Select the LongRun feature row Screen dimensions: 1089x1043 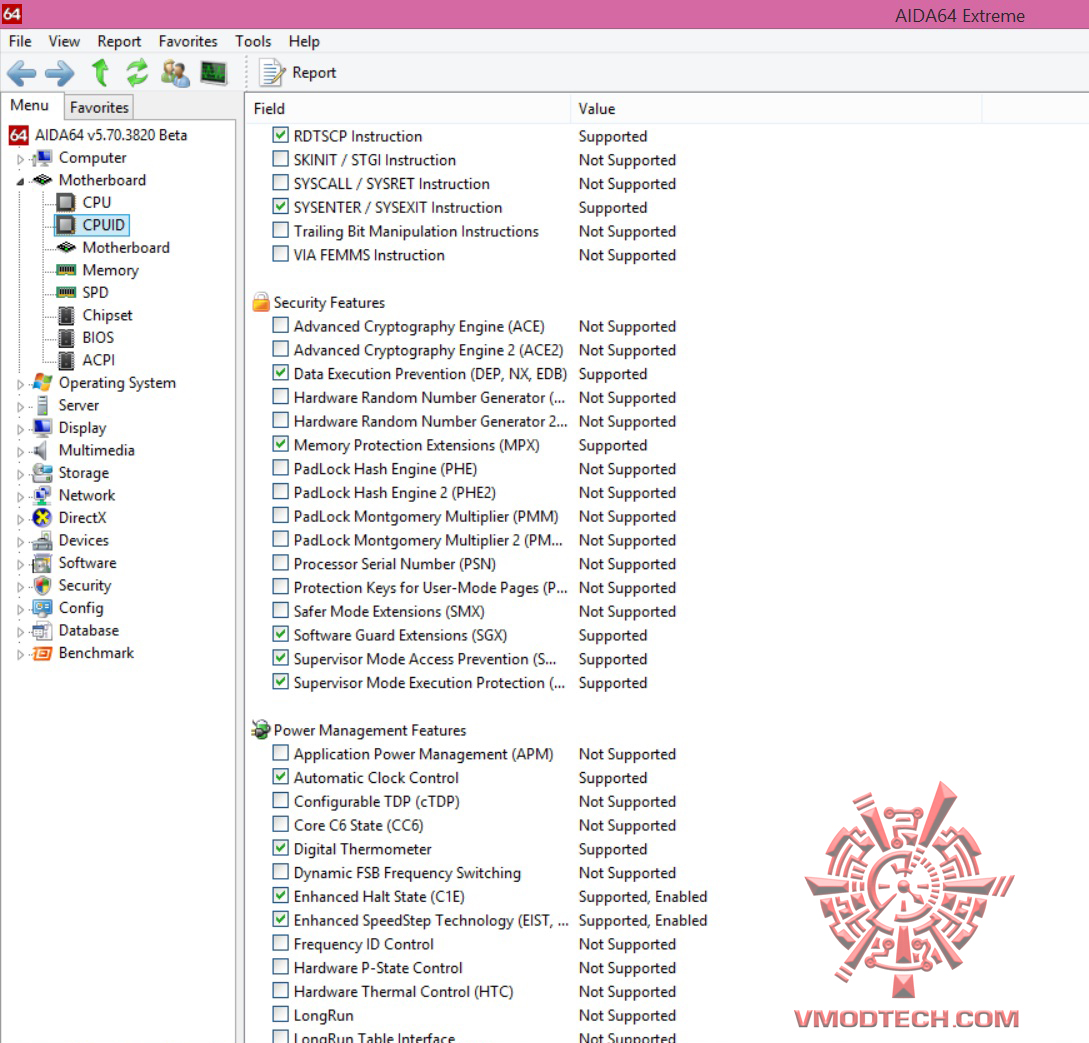point(472,1015)
